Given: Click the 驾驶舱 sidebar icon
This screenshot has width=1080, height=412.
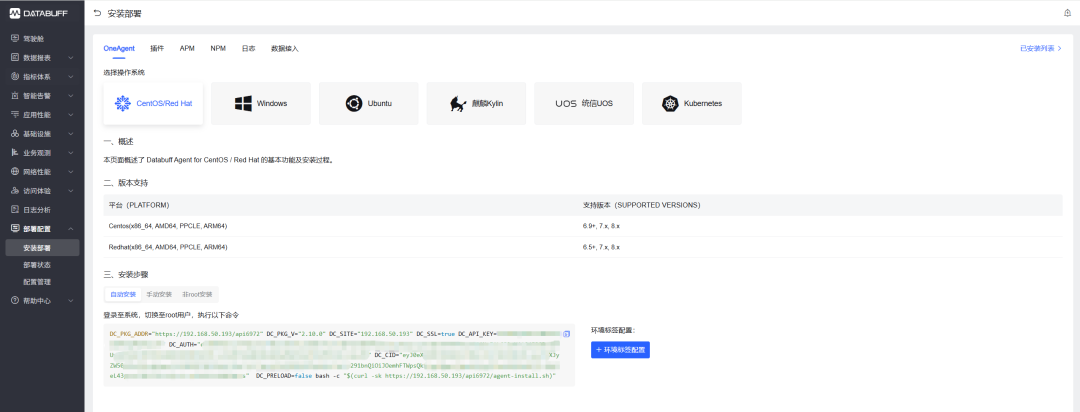Looking at the screenshot, I should pos(15,39).
